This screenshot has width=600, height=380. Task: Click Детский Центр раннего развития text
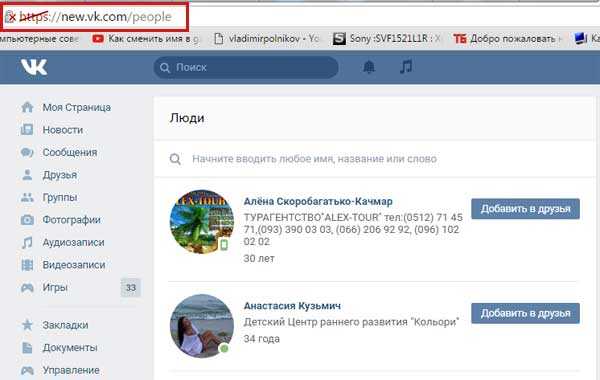tap(351, 322)
